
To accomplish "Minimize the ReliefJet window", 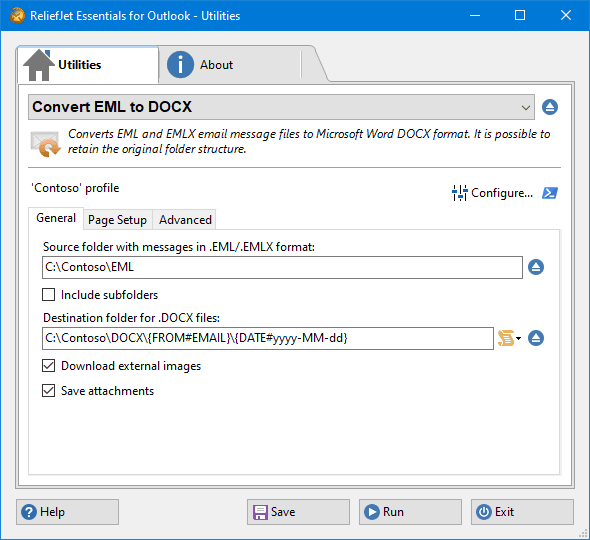I will (x=475, y=15).
